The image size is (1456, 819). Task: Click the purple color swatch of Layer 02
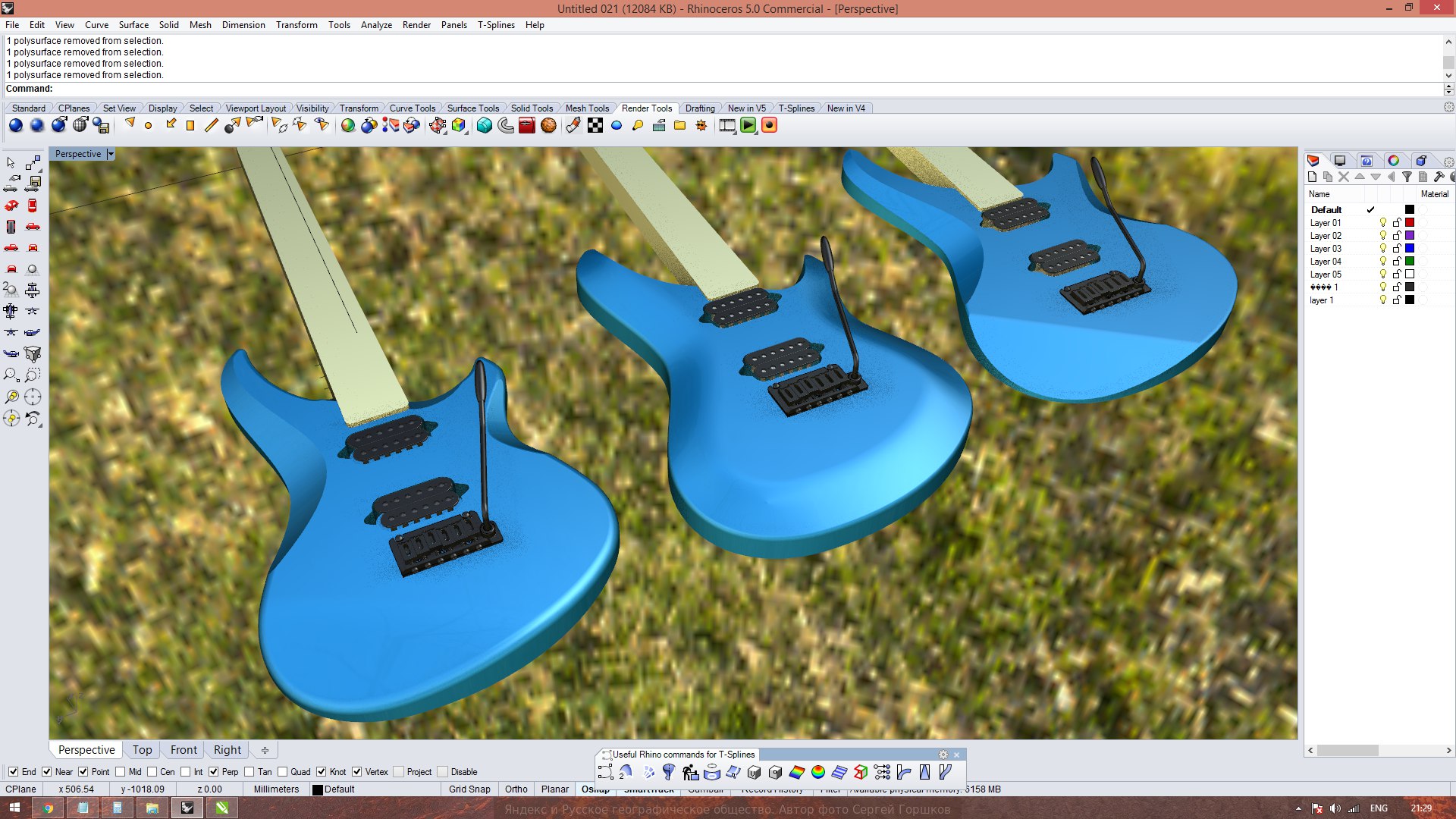pyautogui.click(x=1410, y=236)
